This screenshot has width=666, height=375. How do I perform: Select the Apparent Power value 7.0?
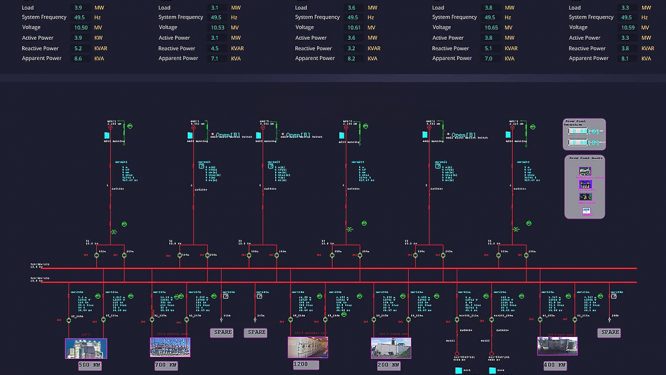[488, 59]
